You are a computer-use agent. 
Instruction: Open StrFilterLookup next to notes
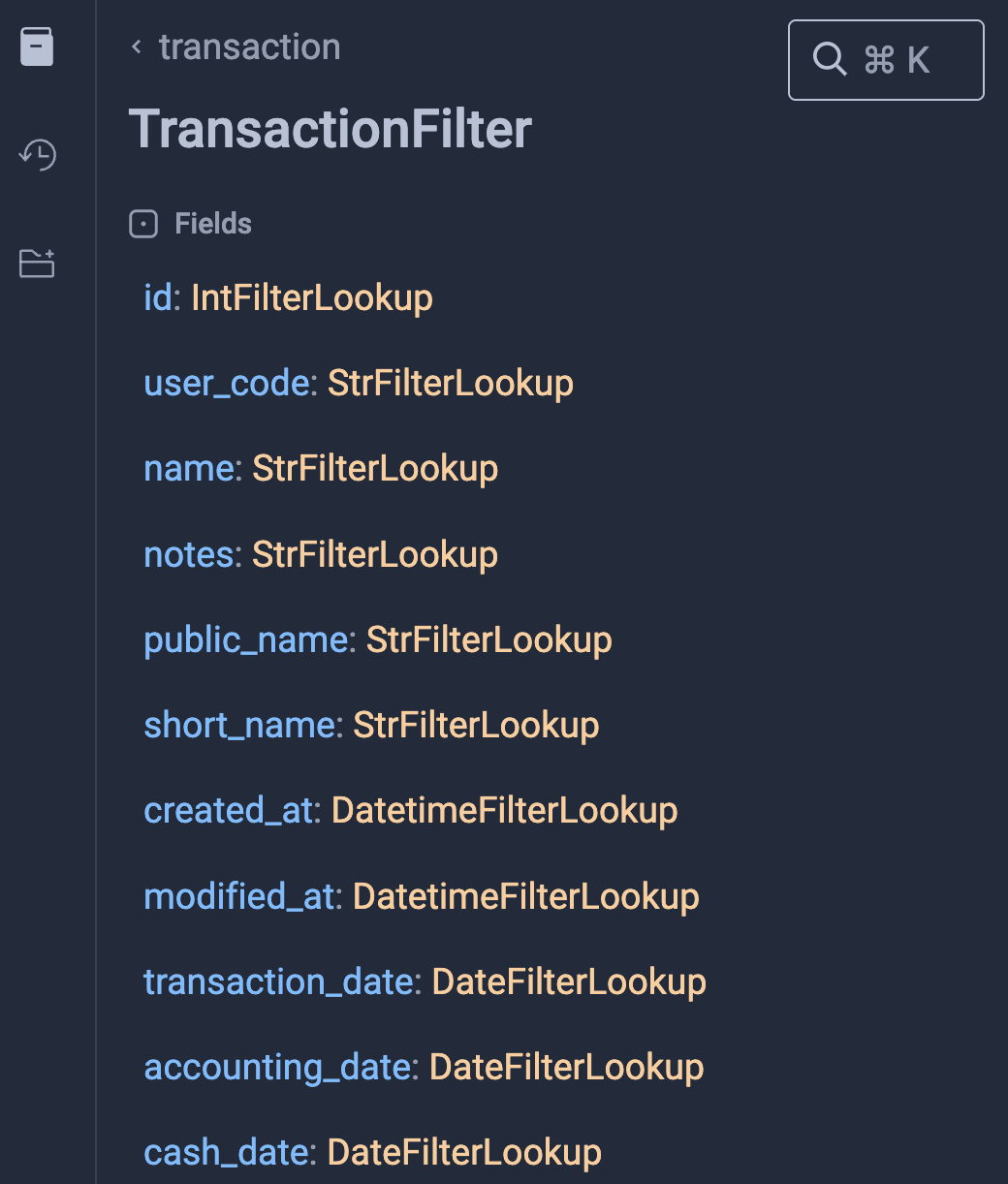point(374,554)
